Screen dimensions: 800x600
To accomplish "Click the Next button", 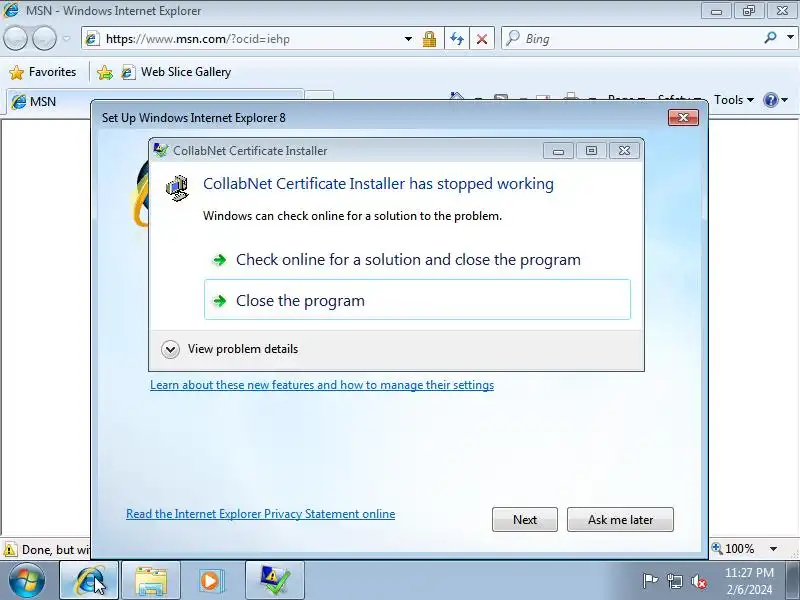I will (525, 519).
